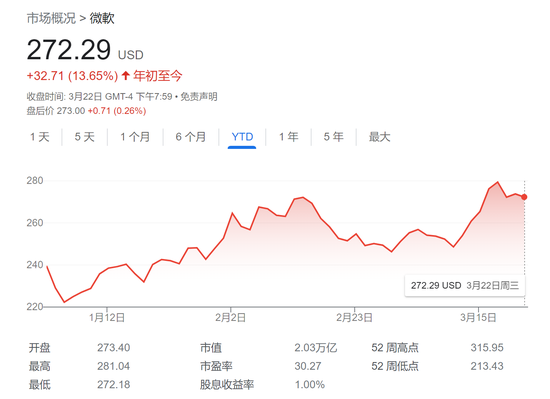Click the 年初至今 label
Viewport: 550px width, 399px height.
[x=157, y=76]
